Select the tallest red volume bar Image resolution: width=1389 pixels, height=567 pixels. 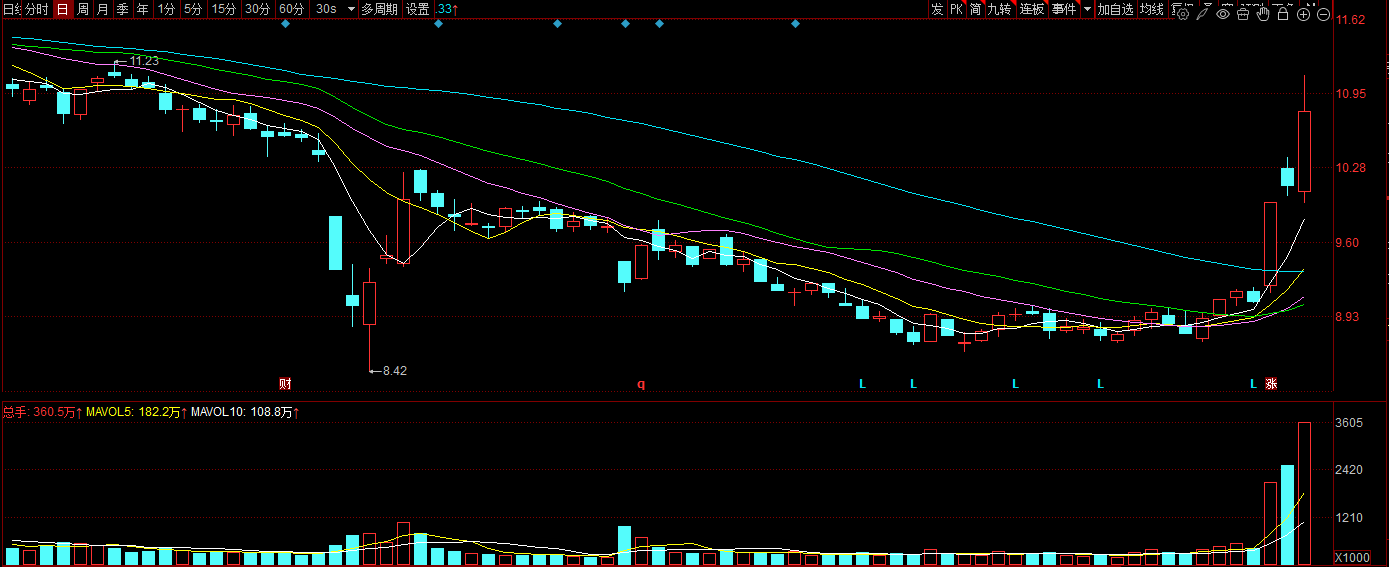1304,494
